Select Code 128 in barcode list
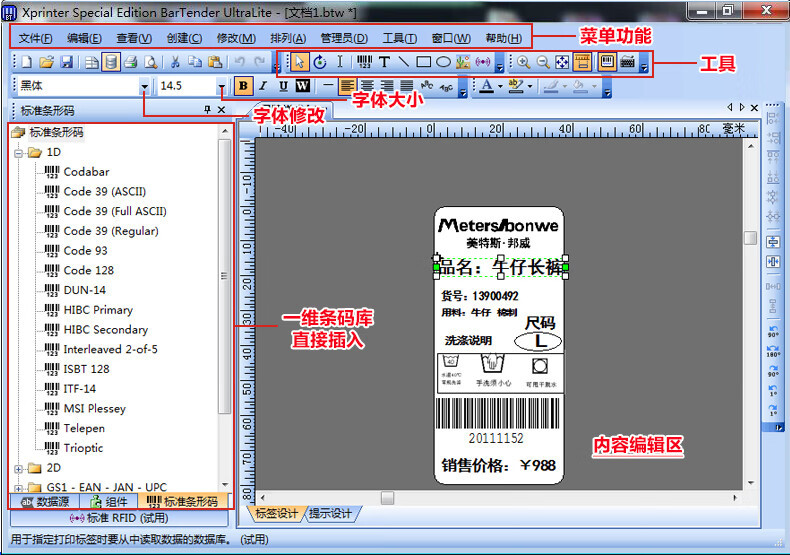The width and height of the screenshot is (790, 555). coord(88,270)
